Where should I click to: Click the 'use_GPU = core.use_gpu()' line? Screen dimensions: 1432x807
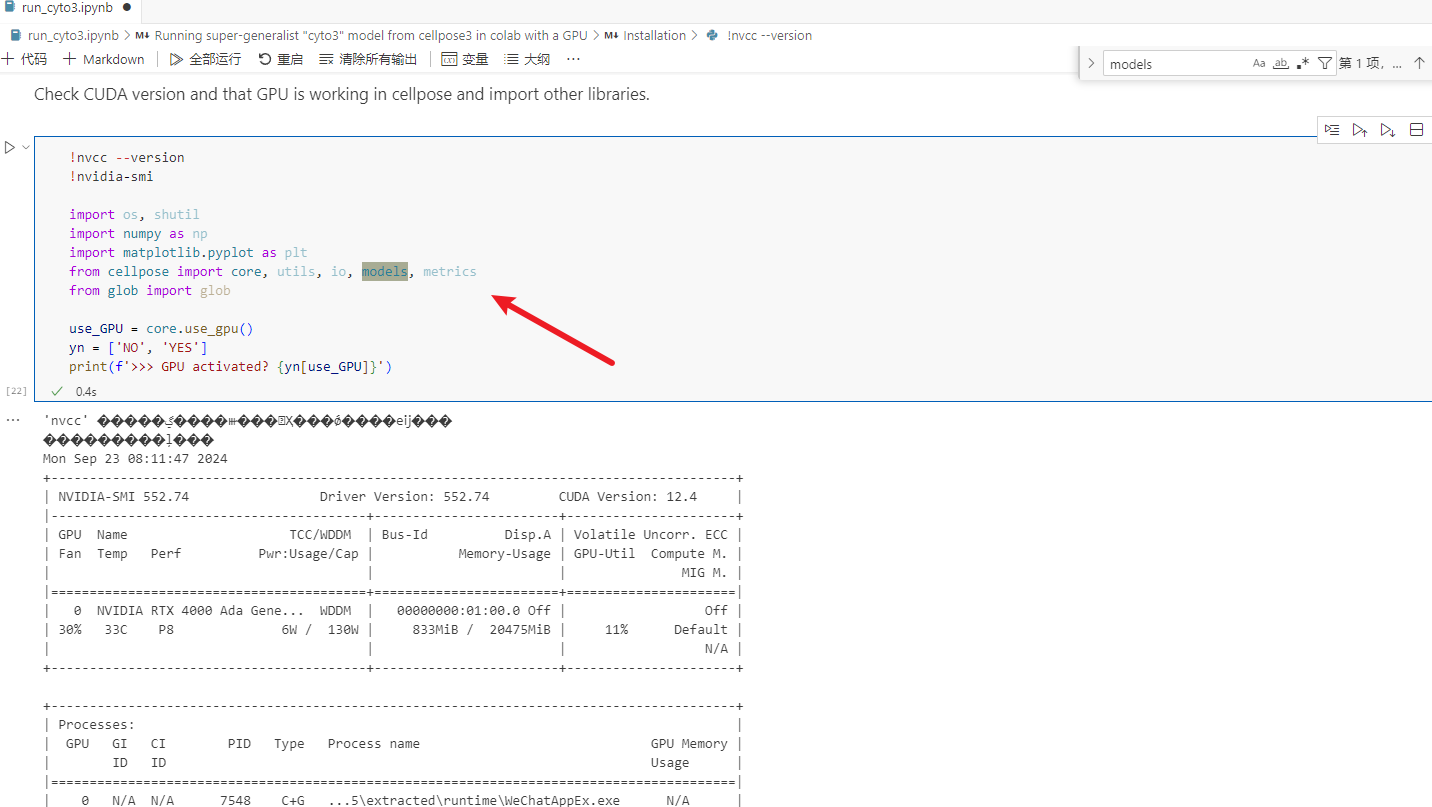[161, 328]
